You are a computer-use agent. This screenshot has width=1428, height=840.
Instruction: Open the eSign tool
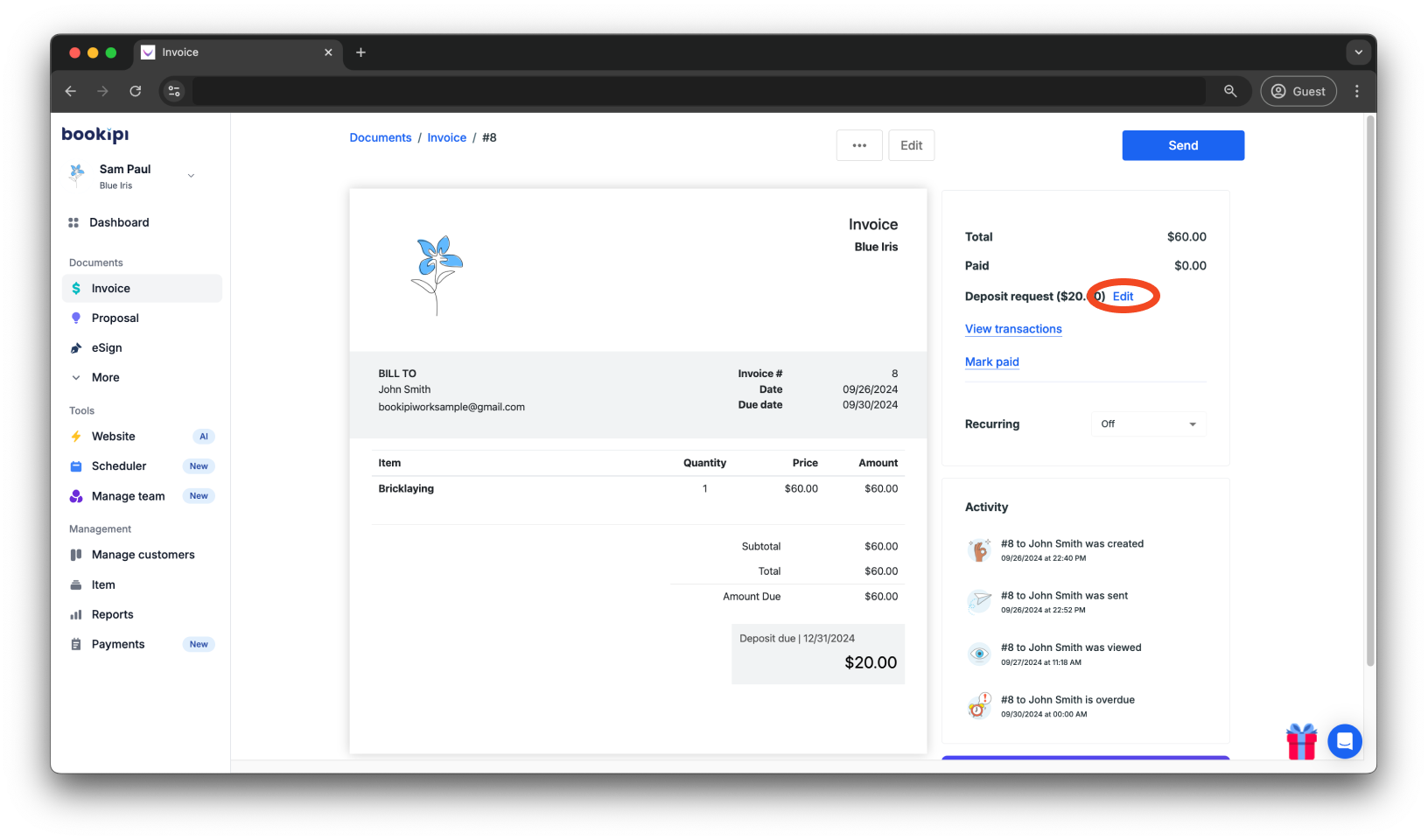coord(107,347)
